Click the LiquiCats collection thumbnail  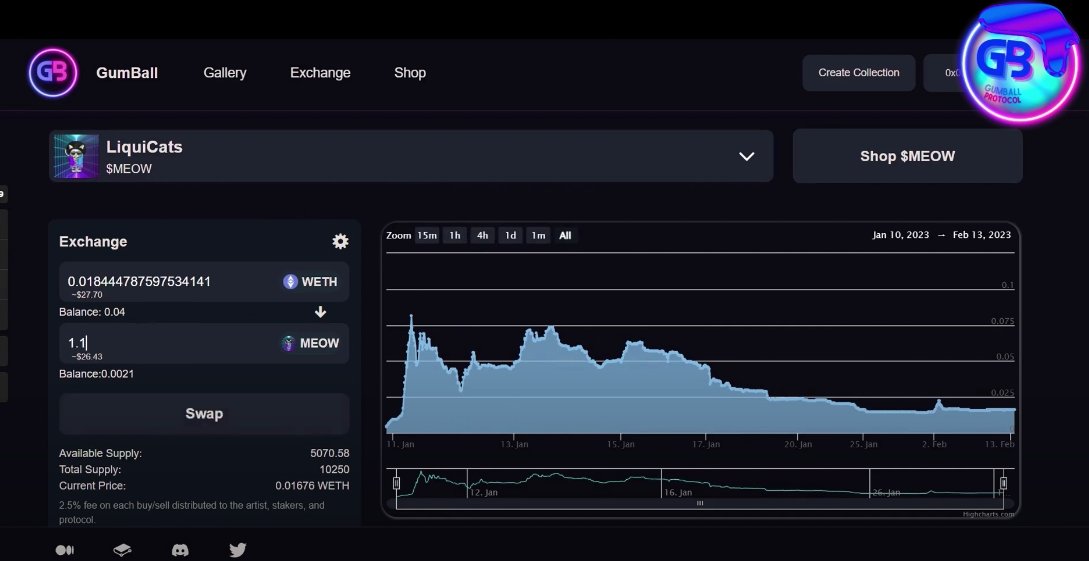click(x=76, y=156)
